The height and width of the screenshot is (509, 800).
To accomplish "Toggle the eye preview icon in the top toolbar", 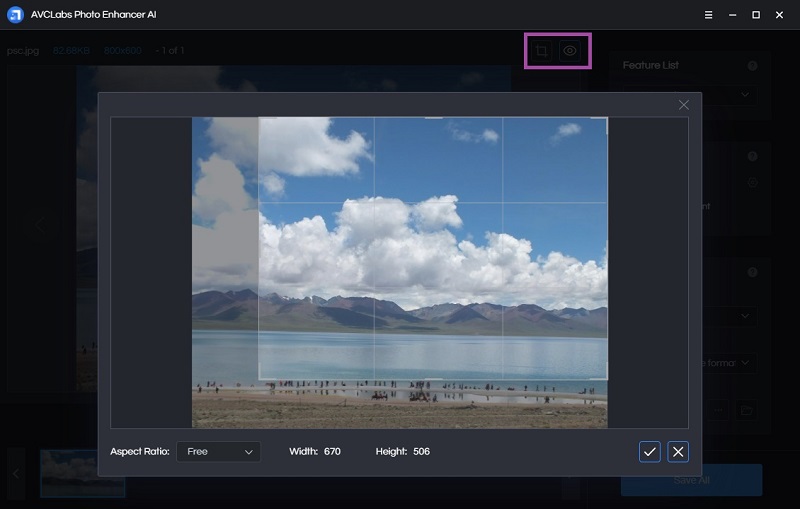I will coord(570,50).
